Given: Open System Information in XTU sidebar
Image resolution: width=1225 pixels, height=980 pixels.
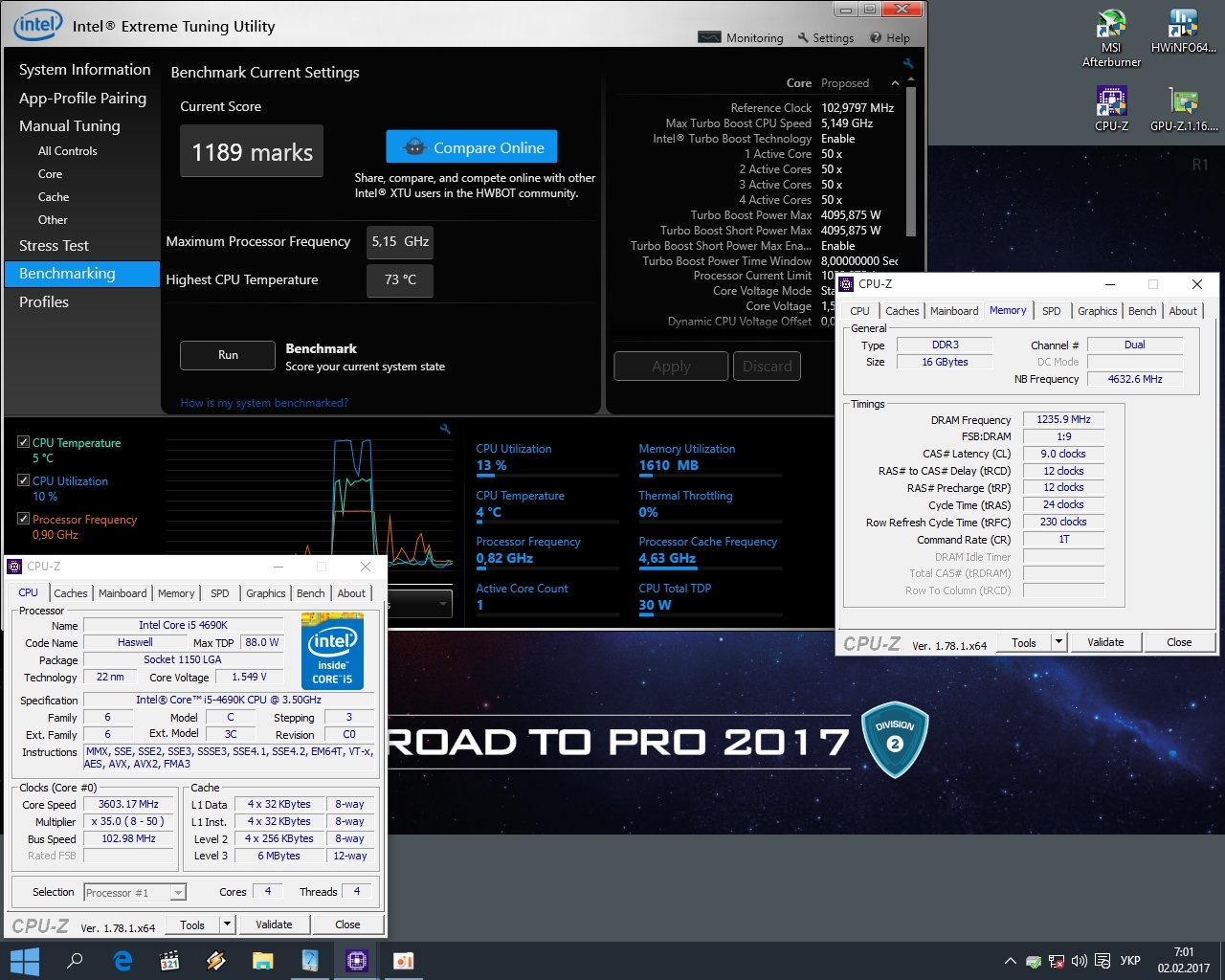Looking at the screenshot, I should [x=84, y=70].
